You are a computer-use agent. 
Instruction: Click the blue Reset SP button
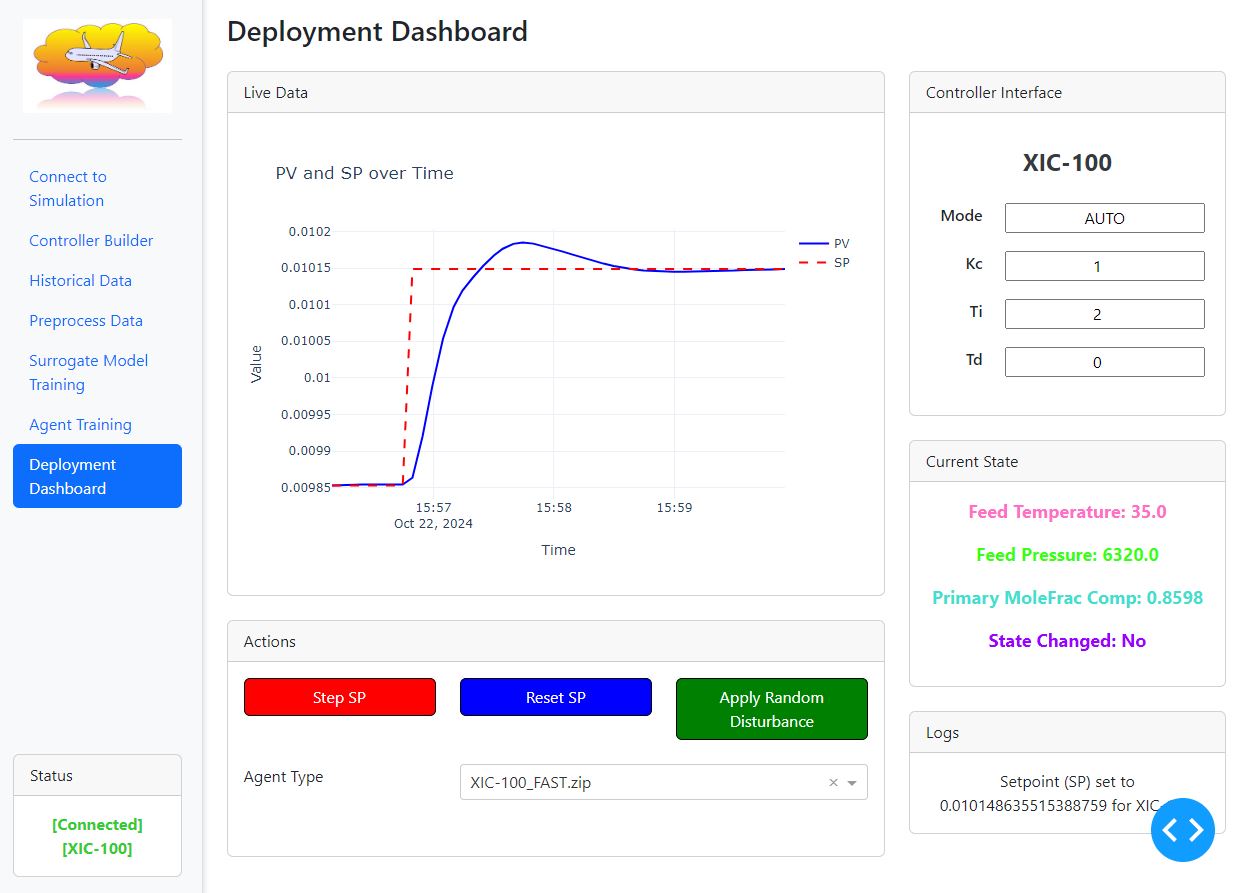click(556, 697)
